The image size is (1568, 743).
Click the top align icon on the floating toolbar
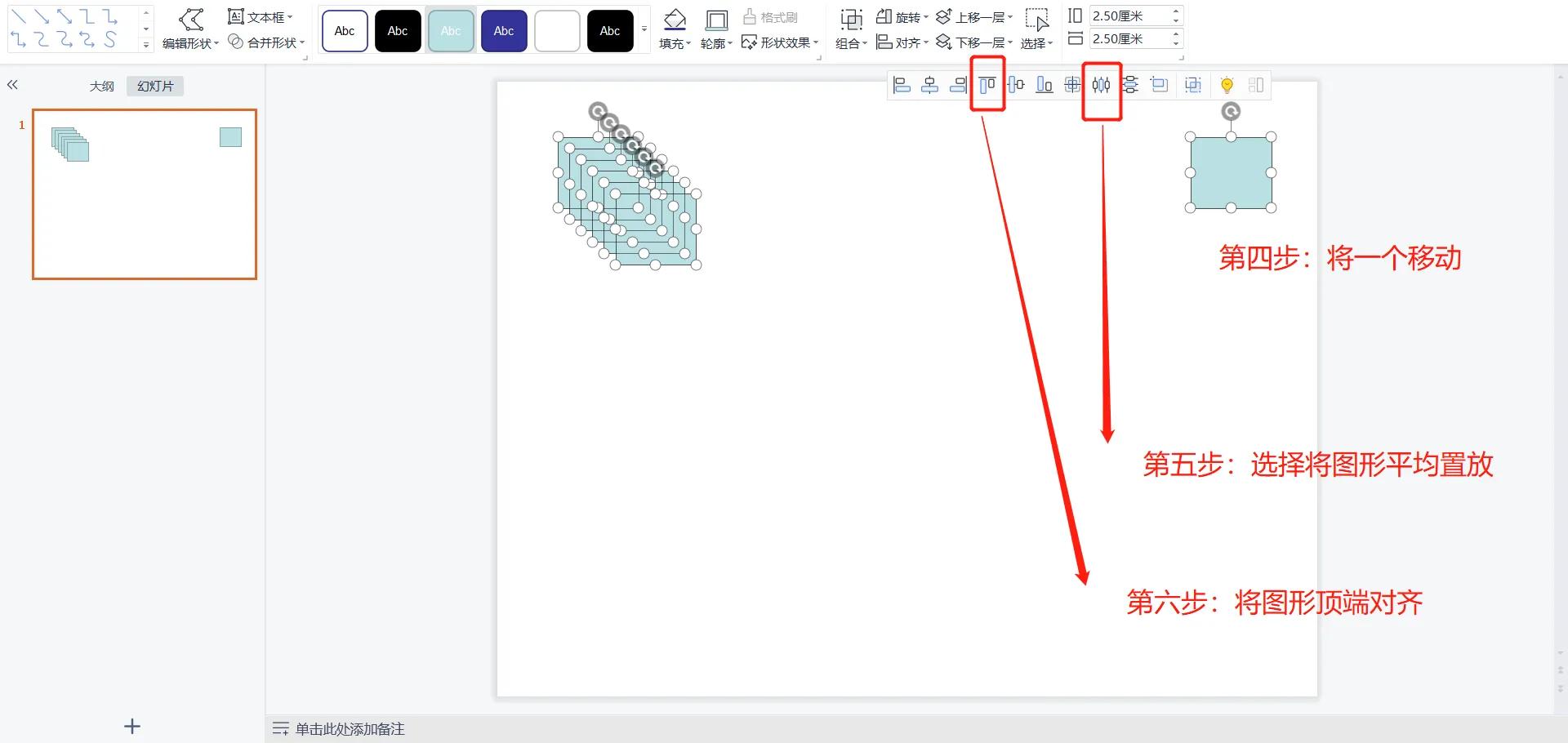point(987,84)
